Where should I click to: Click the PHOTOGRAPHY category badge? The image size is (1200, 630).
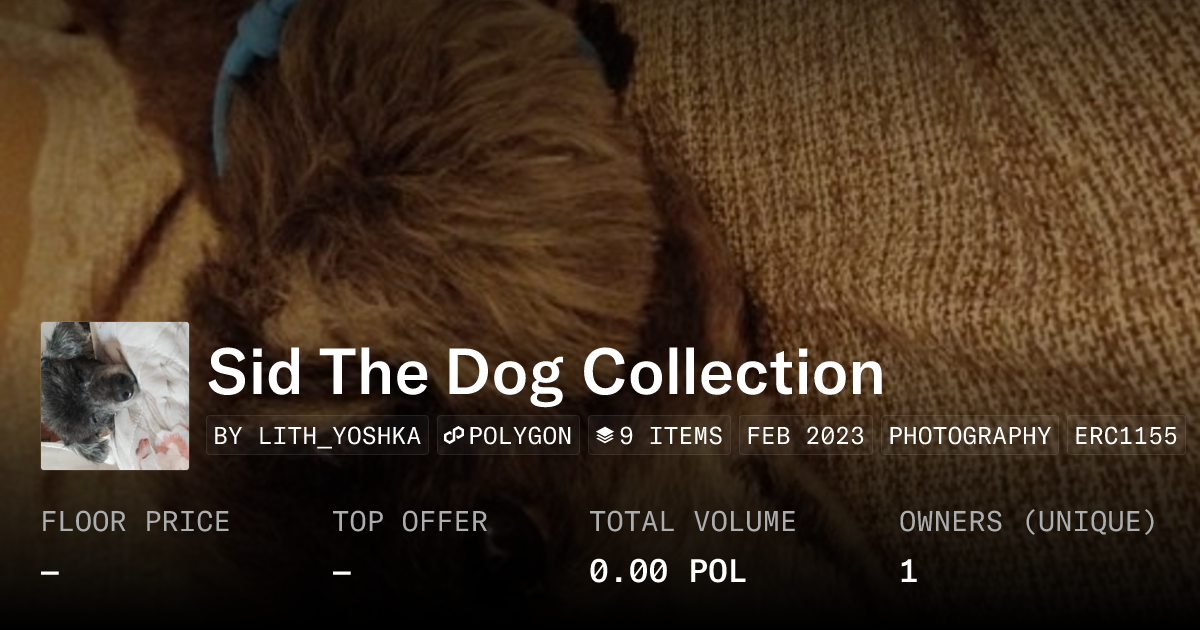[x=970, y=436]
